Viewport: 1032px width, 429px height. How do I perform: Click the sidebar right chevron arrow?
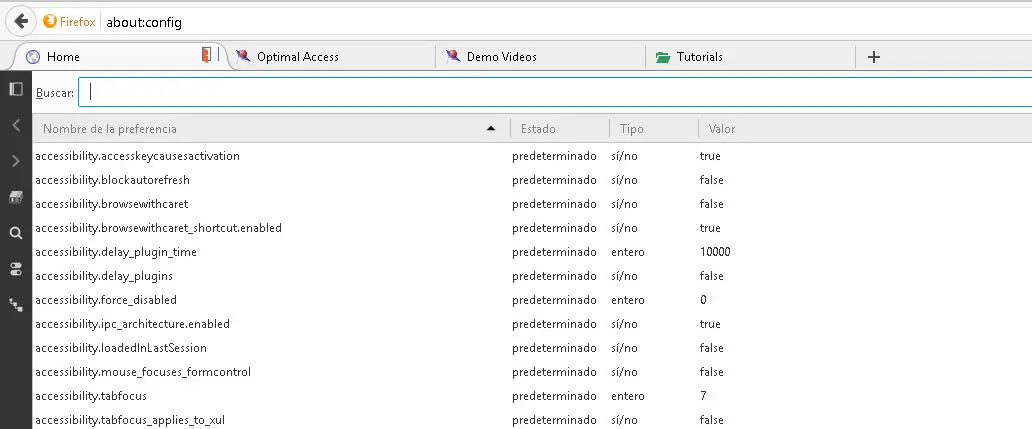pos(15,161)
